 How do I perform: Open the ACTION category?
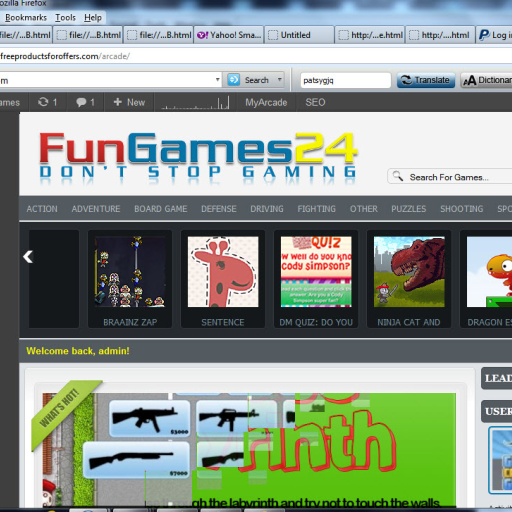(x=42, y=209)
